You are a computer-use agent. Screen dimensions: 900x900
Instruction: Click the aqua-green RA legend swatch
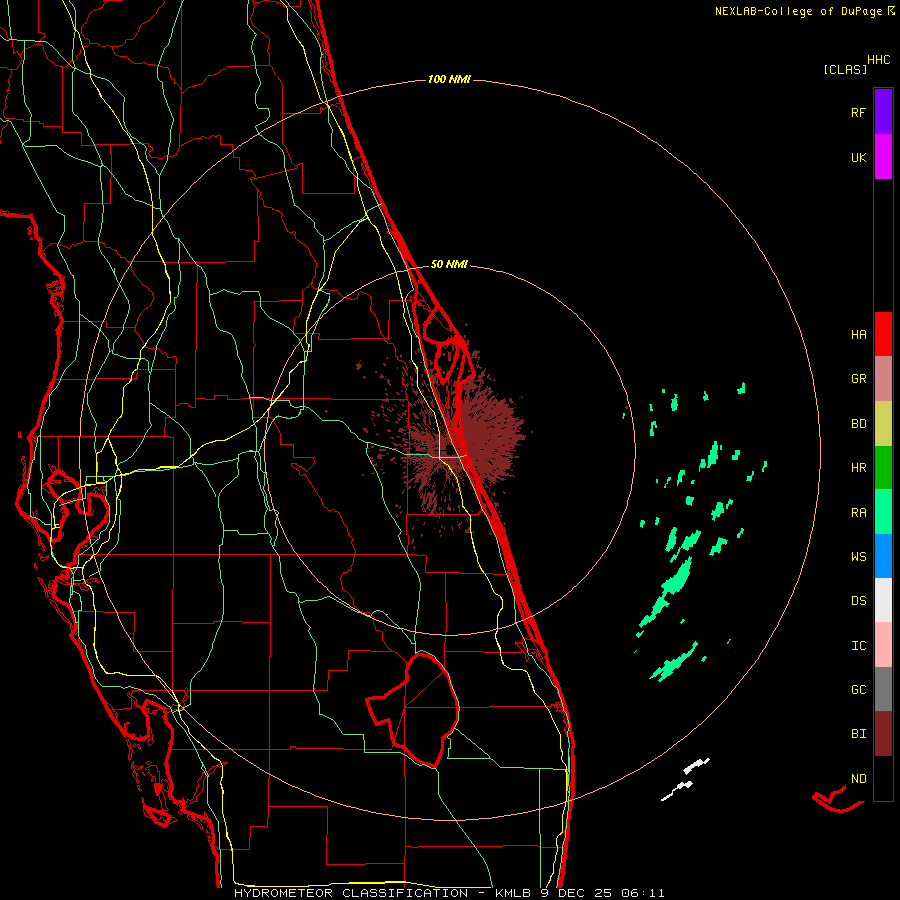(883, 512)
